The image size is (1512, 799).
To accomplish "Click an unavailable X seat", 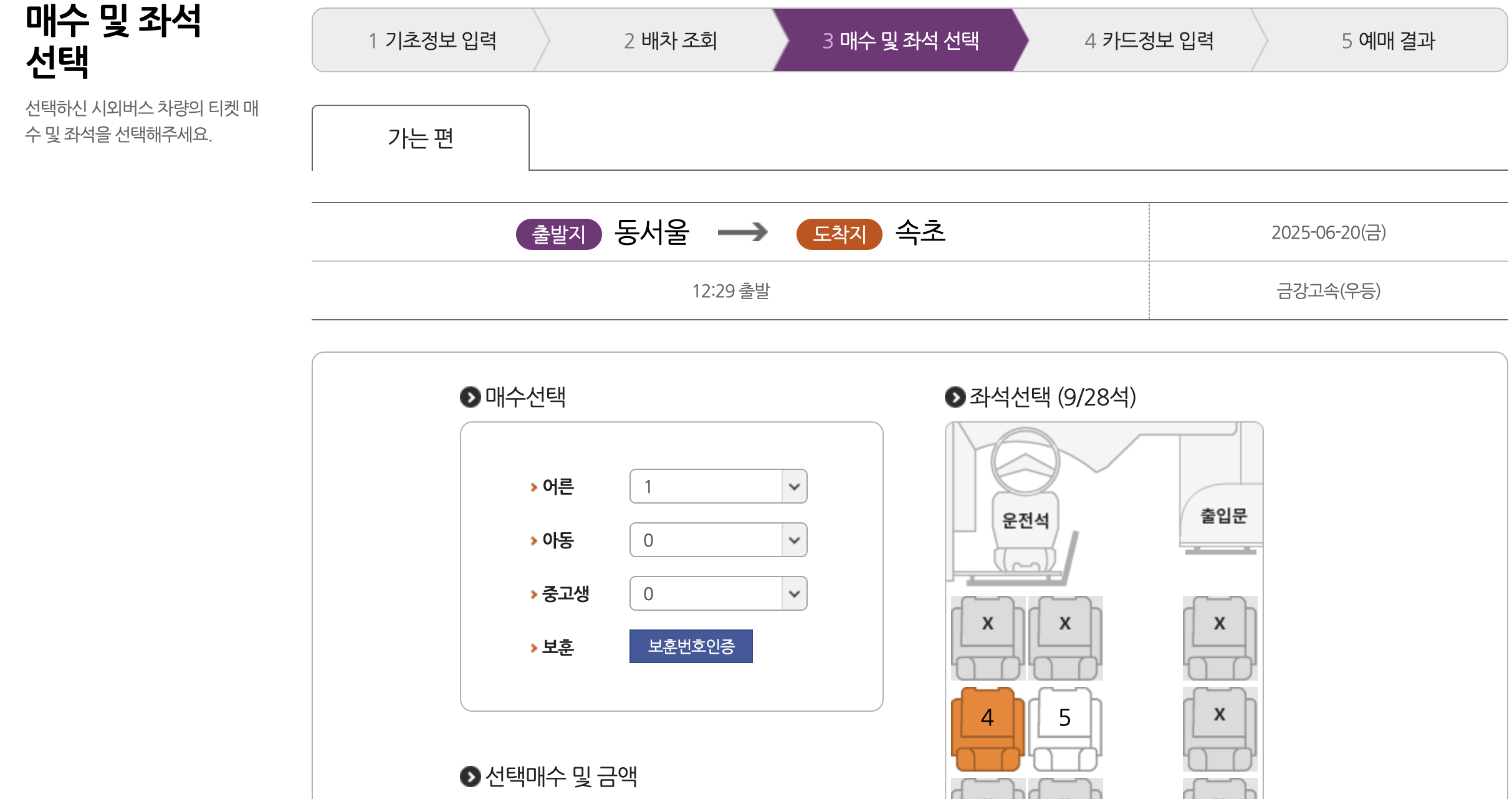I will (987, 622).
